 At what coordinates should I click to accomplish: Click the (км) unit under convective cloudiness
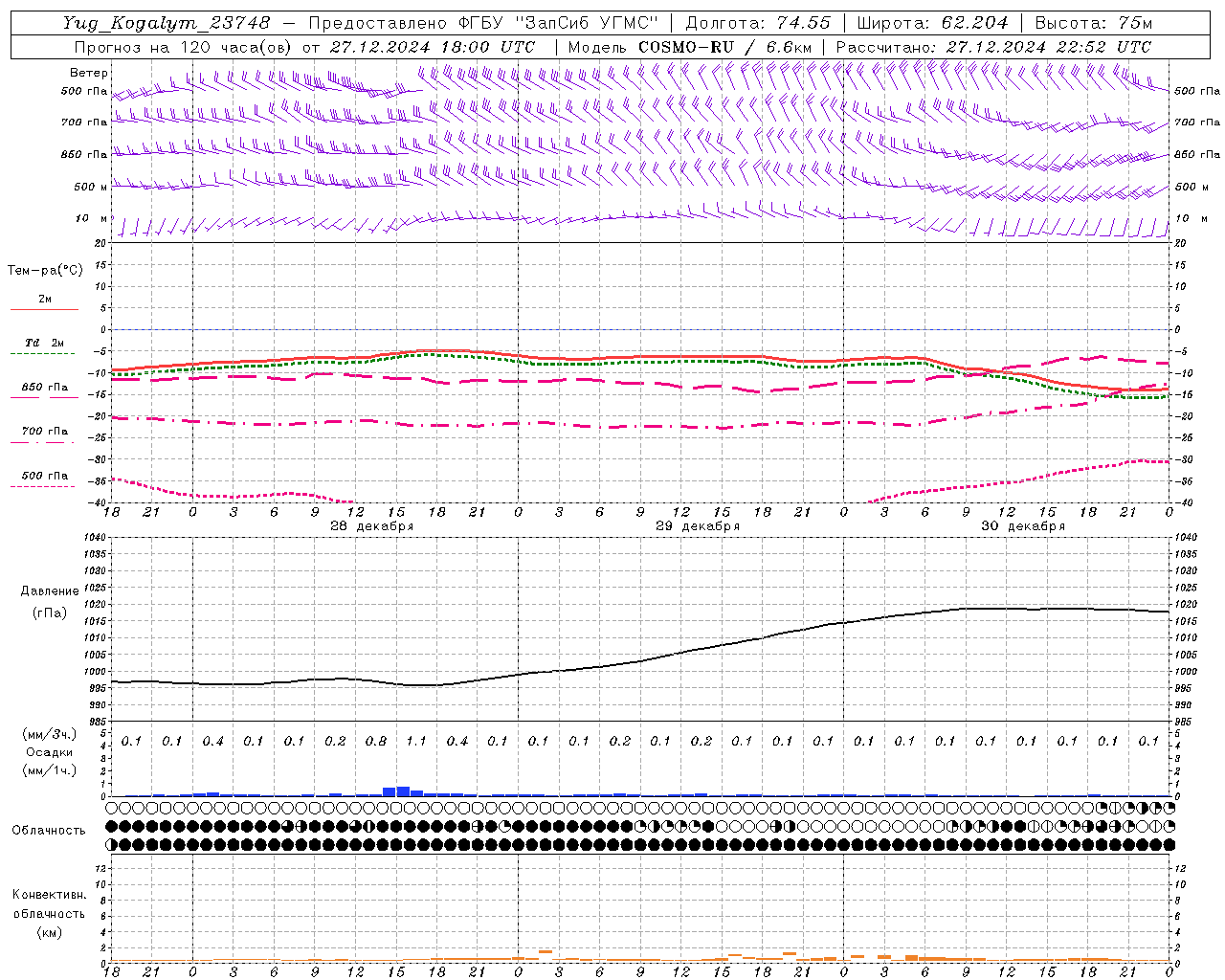point(49,932)
